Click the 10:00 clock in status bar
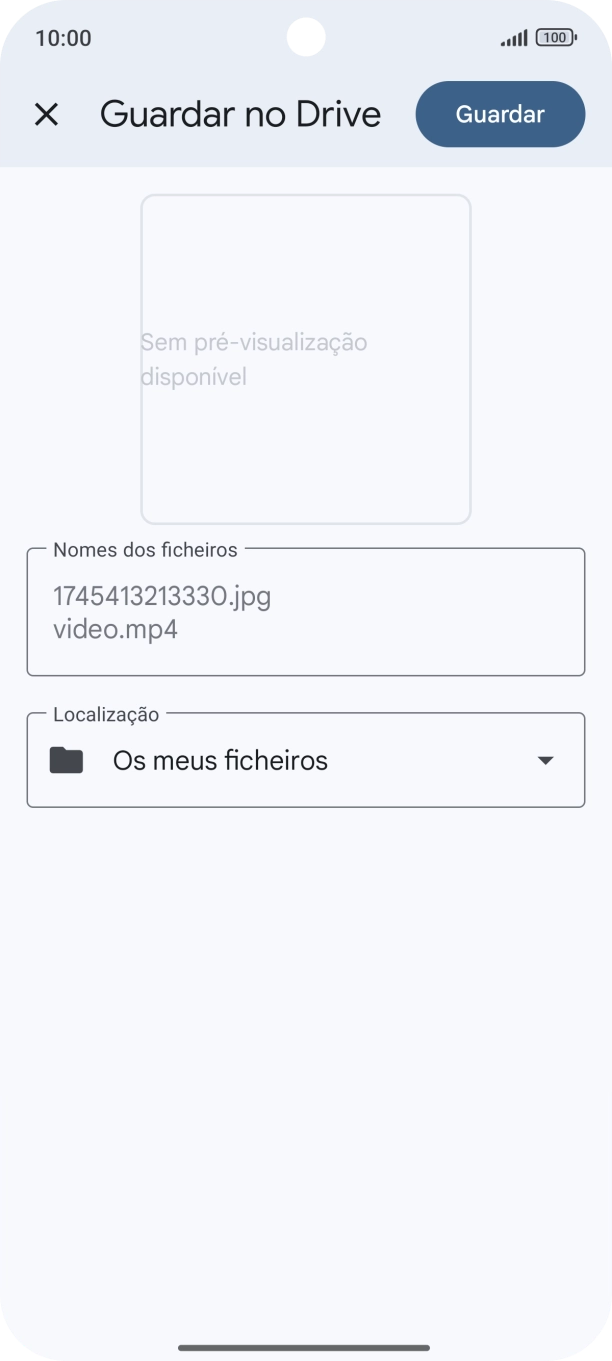Image resolution: width=612 pixels, height=1361 pixels. pos(63,38)
